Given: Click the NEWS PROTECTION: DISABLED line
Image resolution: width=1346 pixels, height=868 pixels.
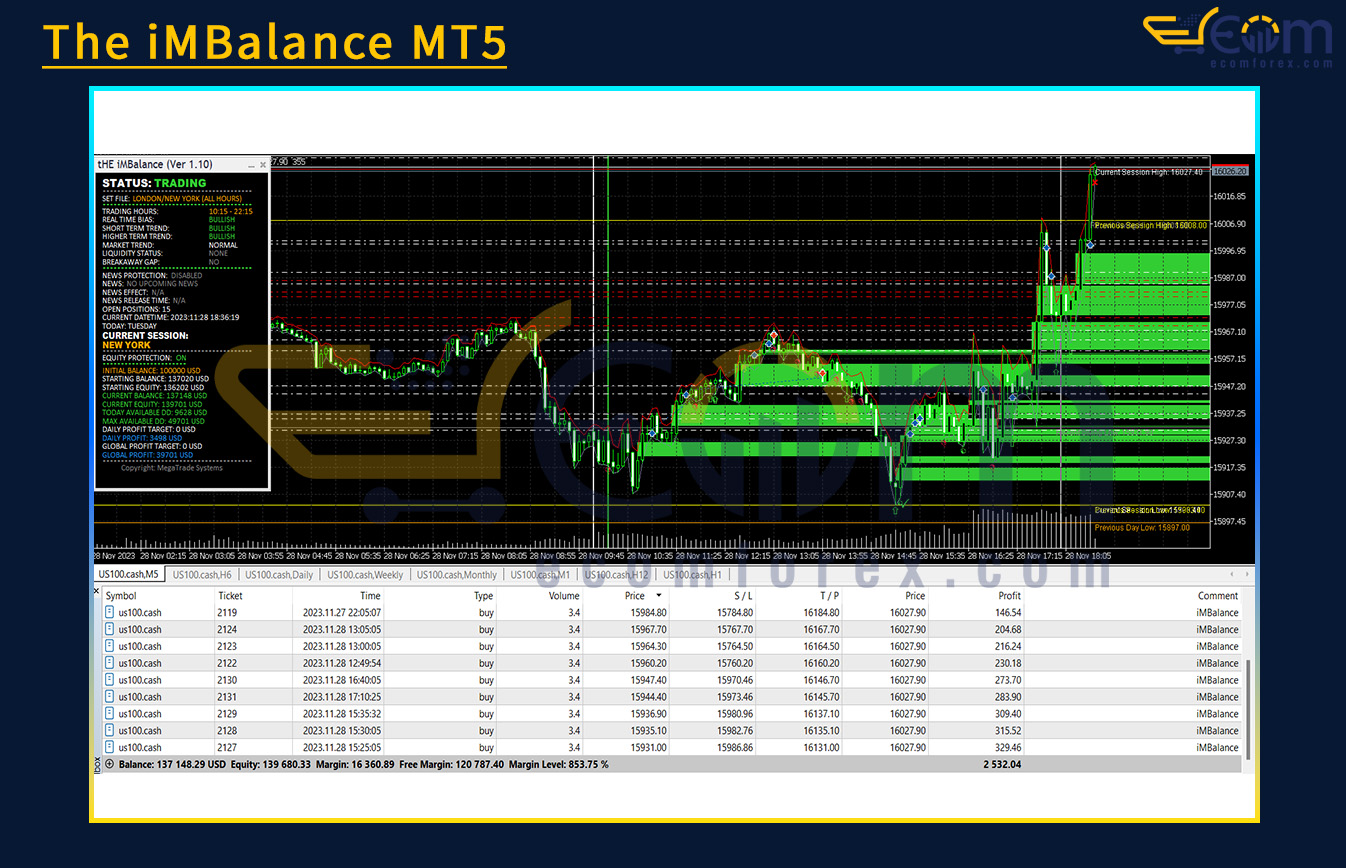Looking at the screenshot, I should pyautogui.click(x=152, y=275).
